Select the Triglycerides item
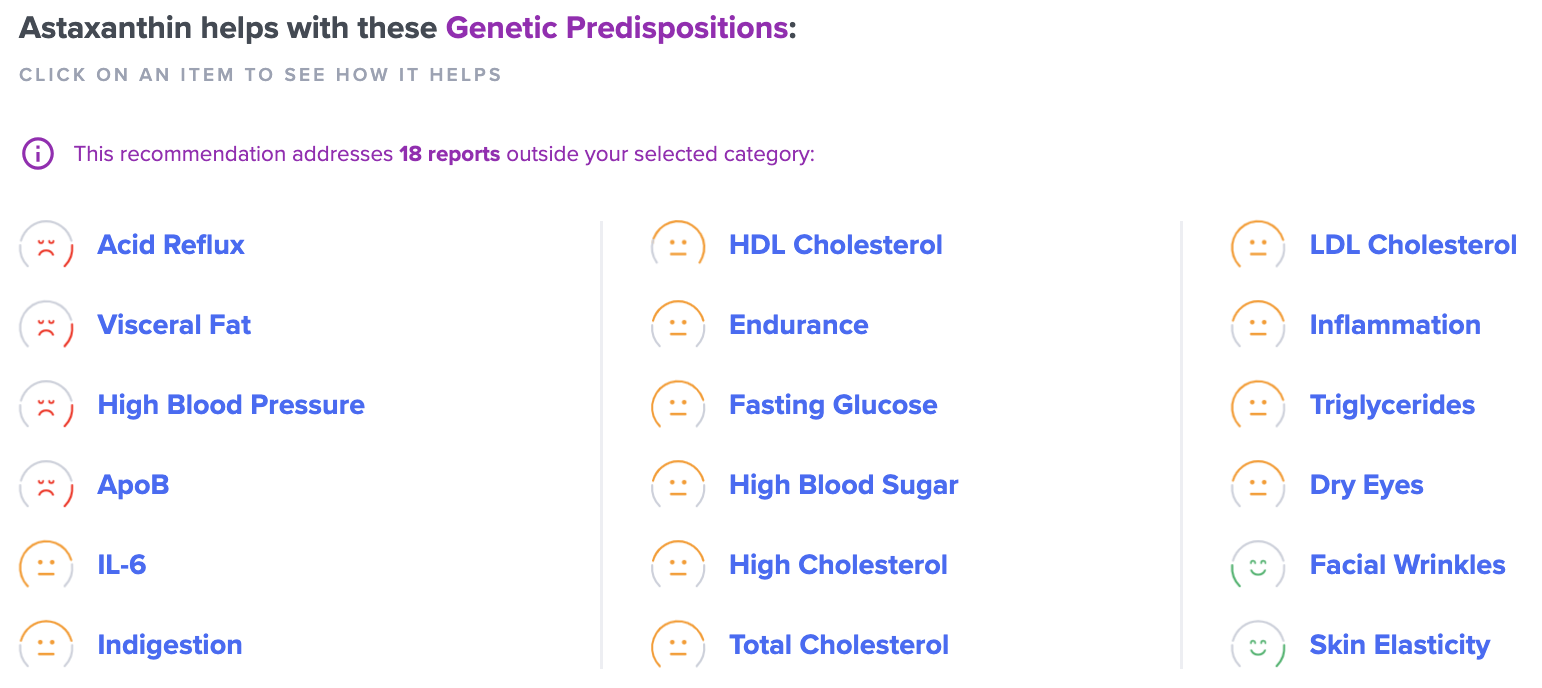1542x688 pixels. pos(1392,405)
